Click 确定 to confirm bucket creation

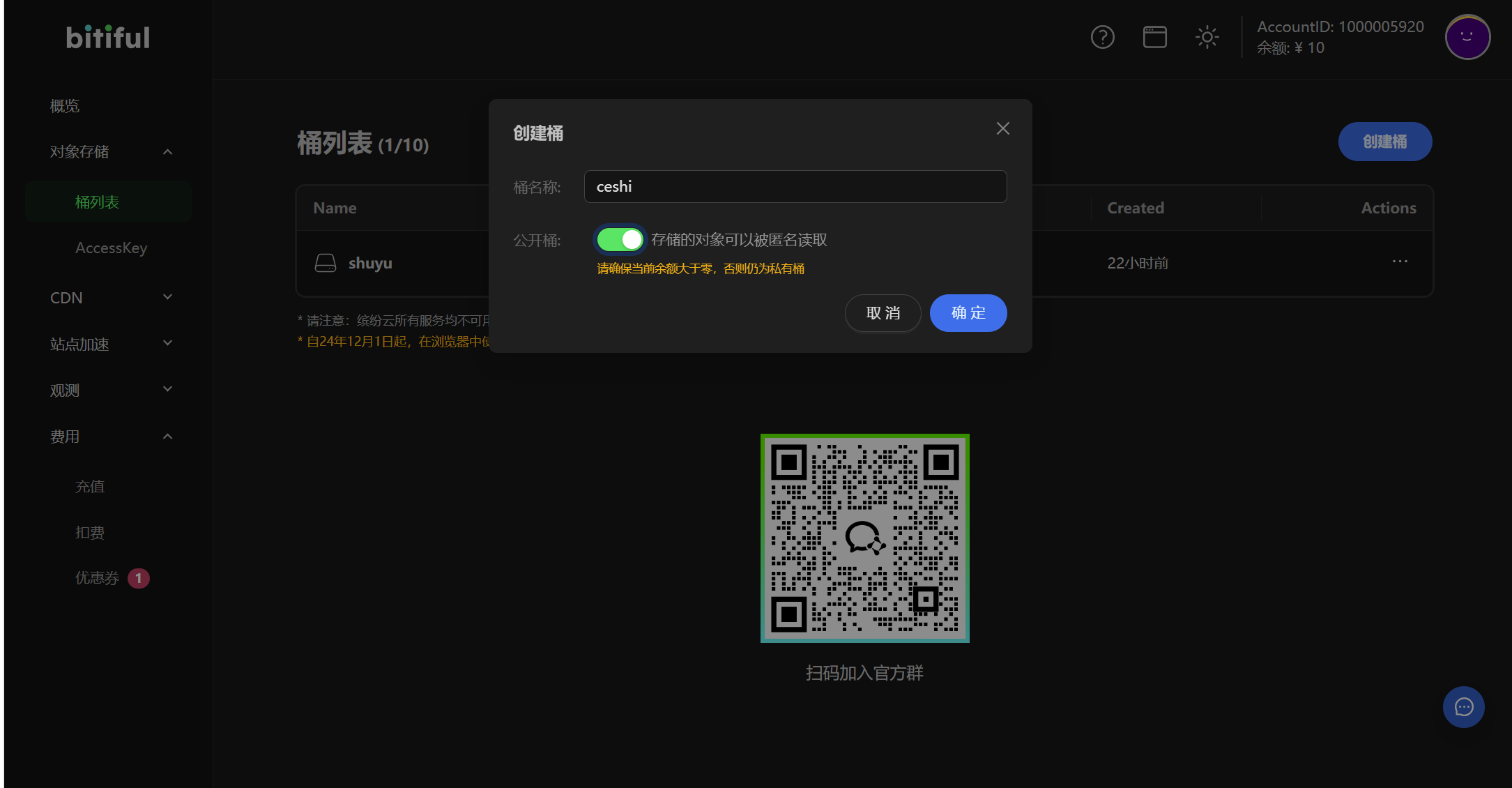point(968,313)
